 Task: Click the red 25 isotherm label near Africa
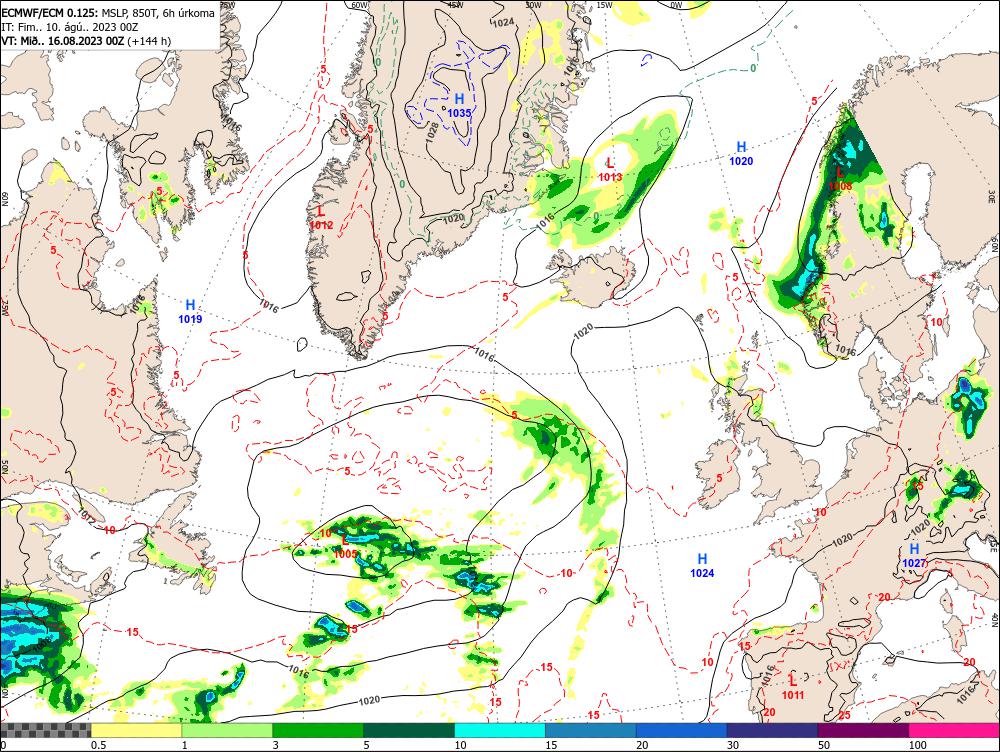pyautogui.click(x=844, y=715)
